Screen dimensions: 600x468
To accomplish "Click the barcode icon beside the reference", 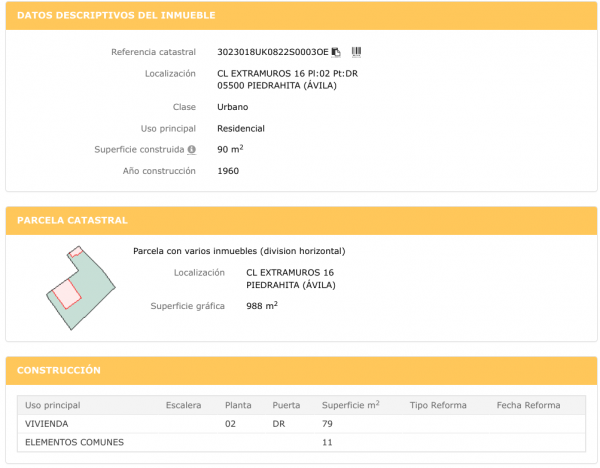I will pyautogui.click(x=356, y=52).
